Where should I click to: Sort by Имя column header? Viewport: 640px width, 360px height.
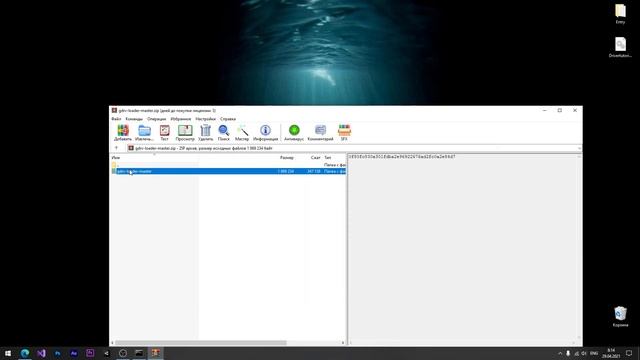(x=116, y=158)
